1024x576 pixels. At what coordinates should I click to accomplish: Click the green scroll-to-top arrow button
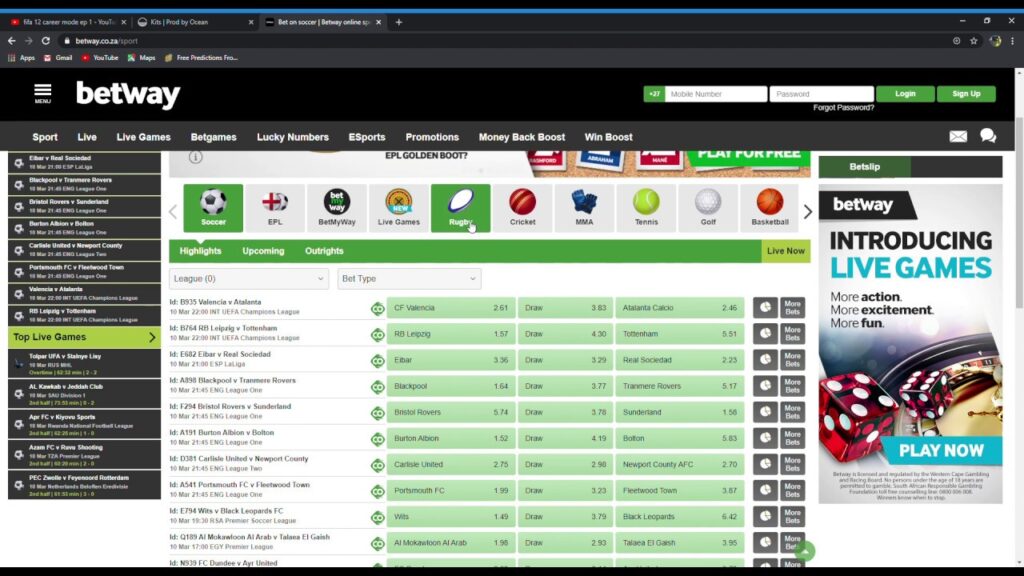click(805, 551)
